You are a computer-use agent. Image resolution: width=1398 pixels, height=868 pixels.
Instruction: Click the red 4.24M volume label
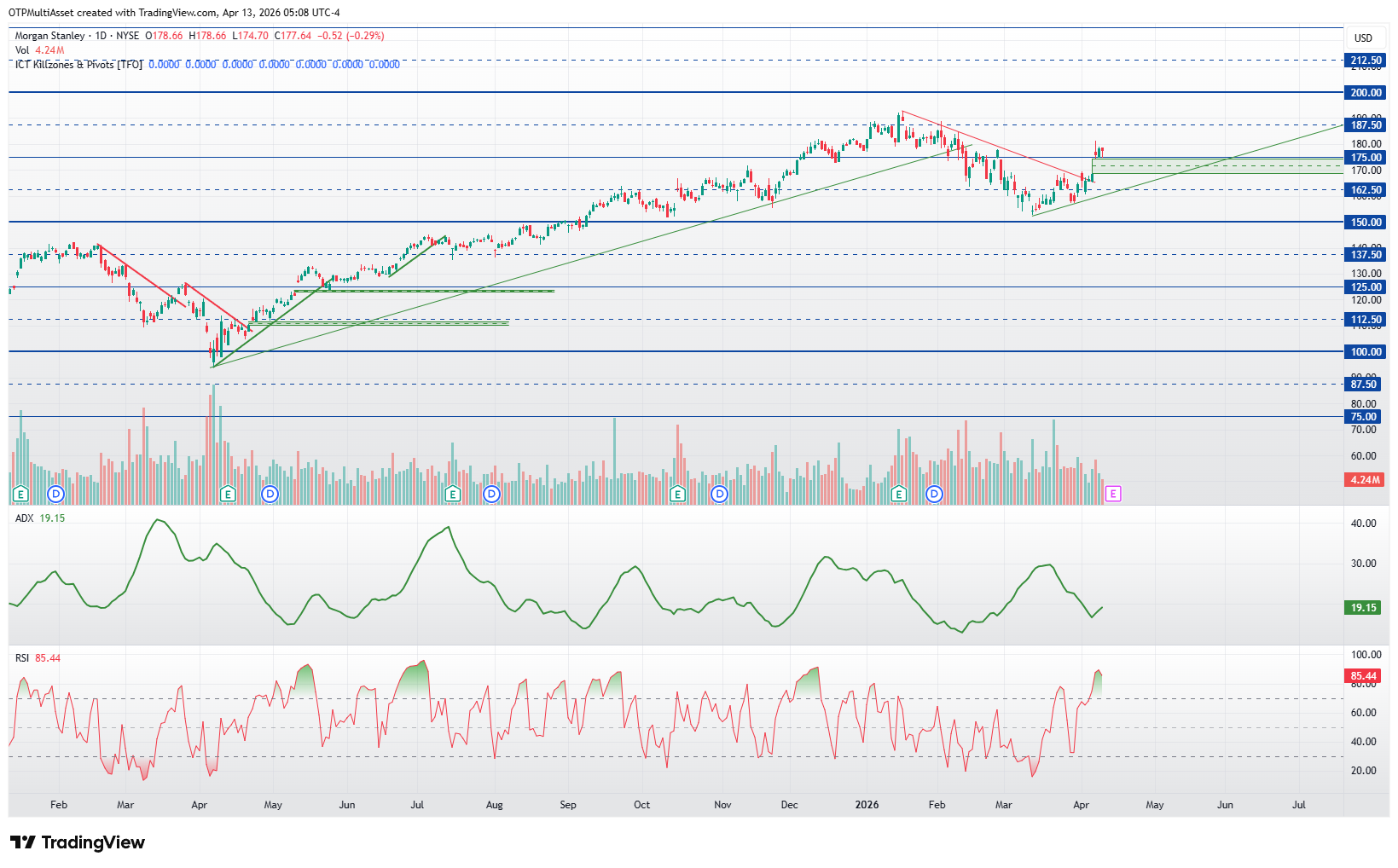pyautogui.click(x=1365, y=480)
